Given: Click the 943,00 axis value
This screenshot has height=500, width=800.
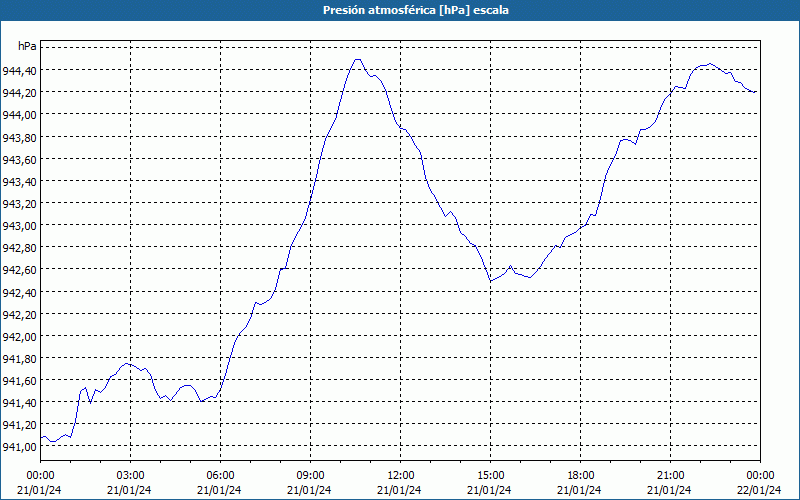Looking at the screenshot, I should 19,226.
